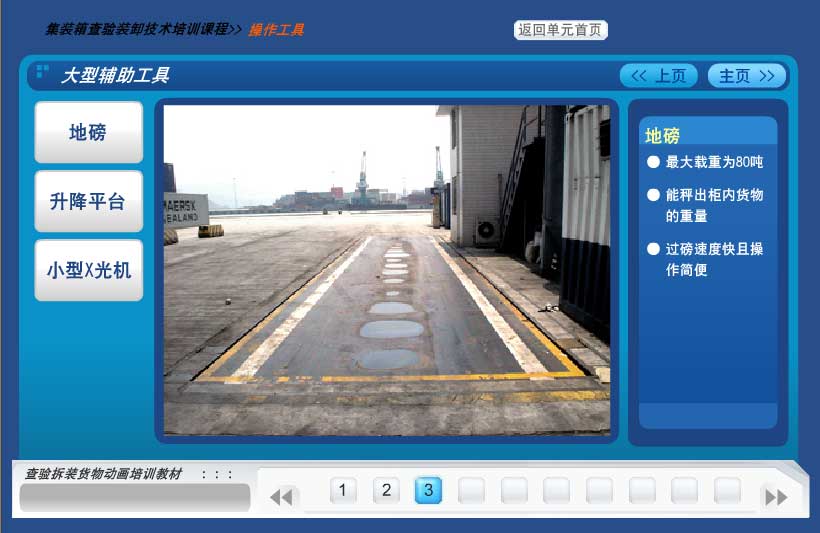The height and width of the screenshot is (533, 820).
Task: Click the rewind double-arrow at bottom left
Action: pos(282,496)
